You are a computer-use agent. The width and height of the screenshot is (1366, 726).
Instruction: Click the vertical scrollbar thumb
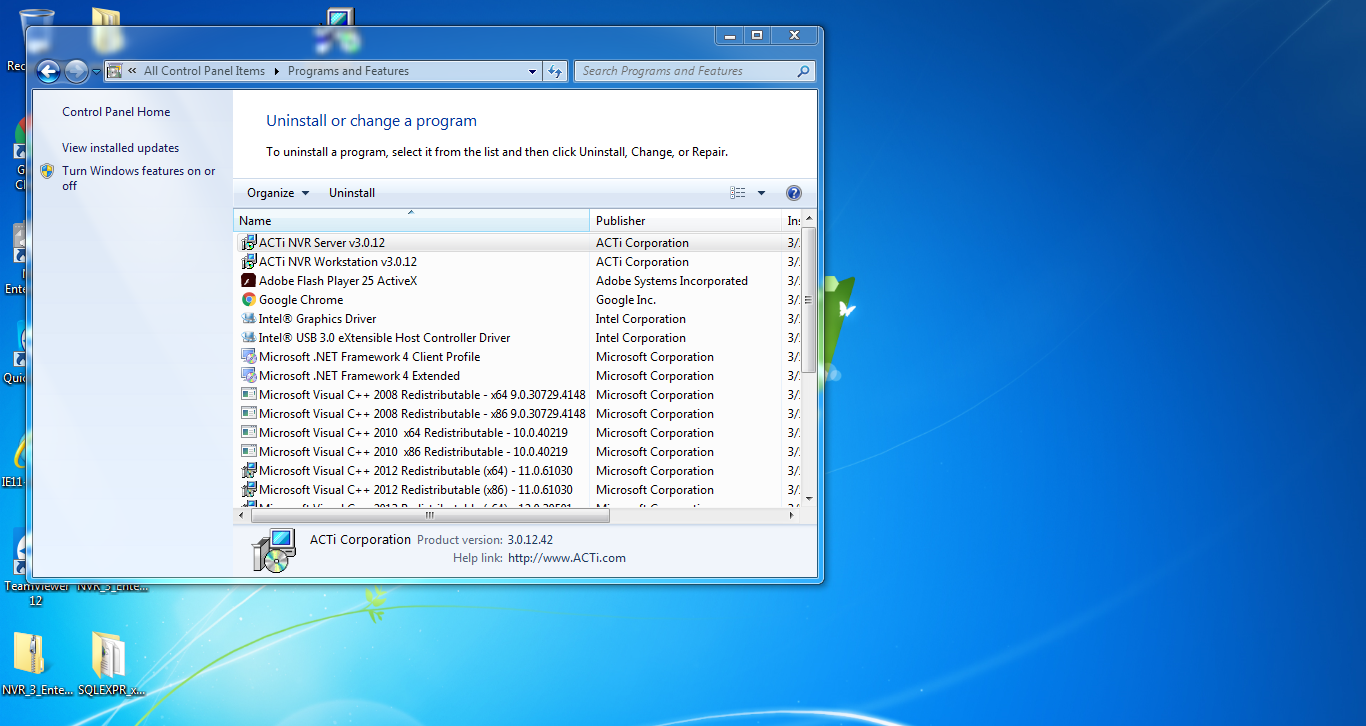809,299
